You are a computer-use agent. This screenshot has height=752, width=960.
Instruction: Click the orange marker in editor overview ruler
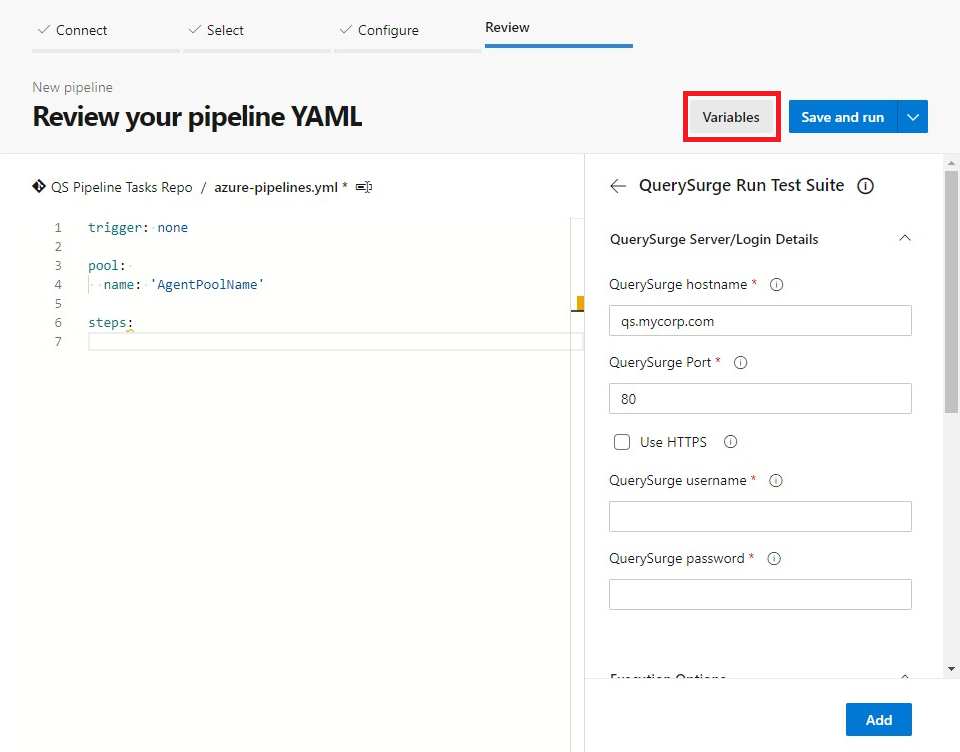coord(580,303)
